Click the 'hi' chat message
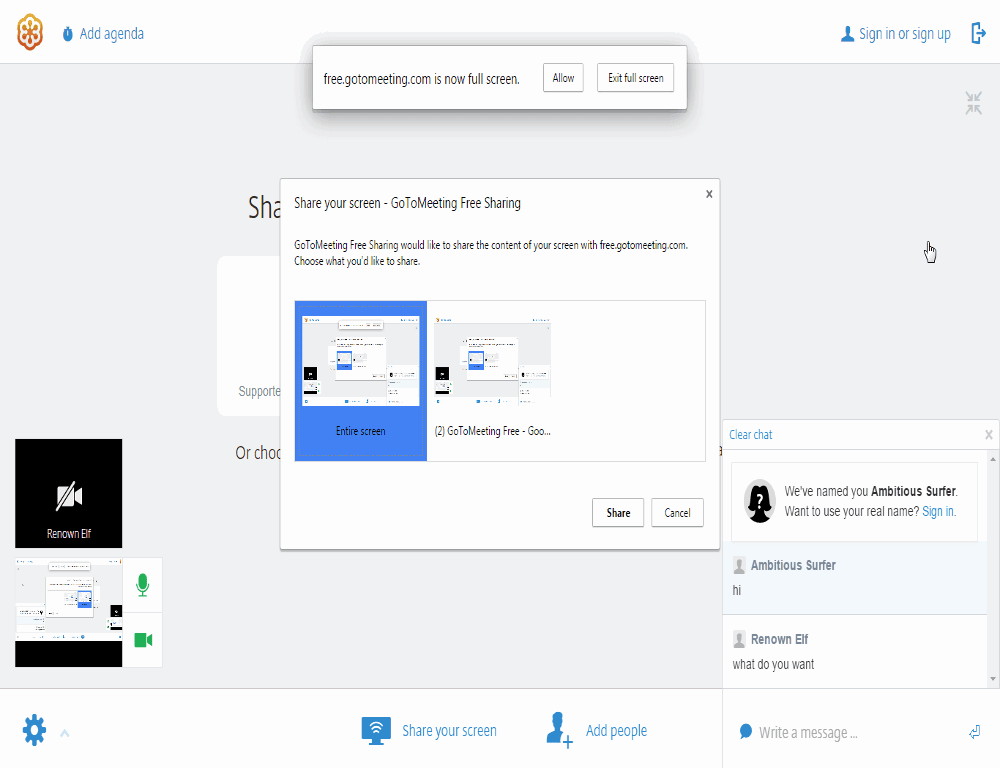Viewport: 1000px width, 768px height. (737, 590)
